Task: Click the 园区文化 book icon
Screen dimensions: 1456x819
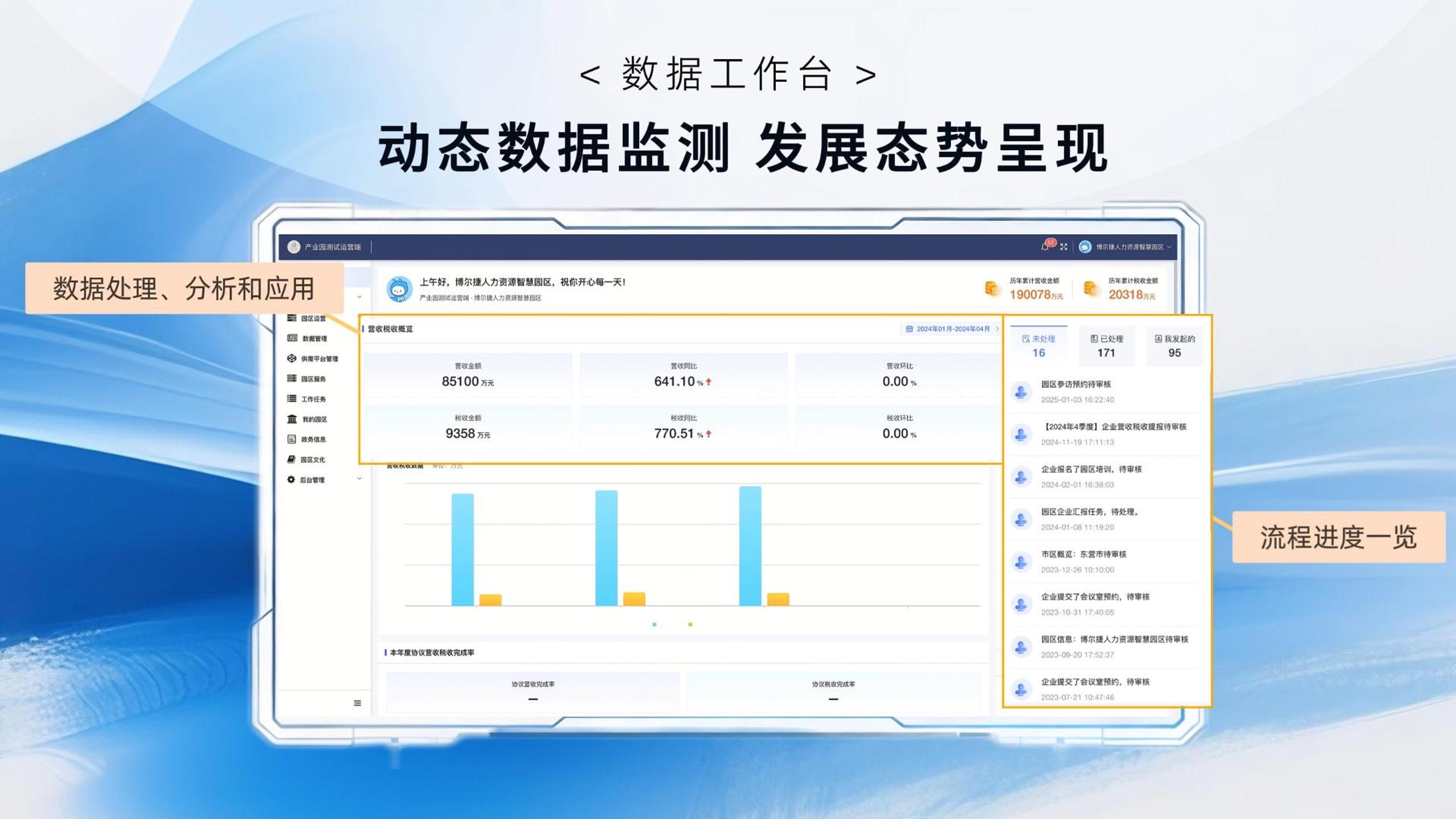Action: pyautogui.click(x=292, y=460)
